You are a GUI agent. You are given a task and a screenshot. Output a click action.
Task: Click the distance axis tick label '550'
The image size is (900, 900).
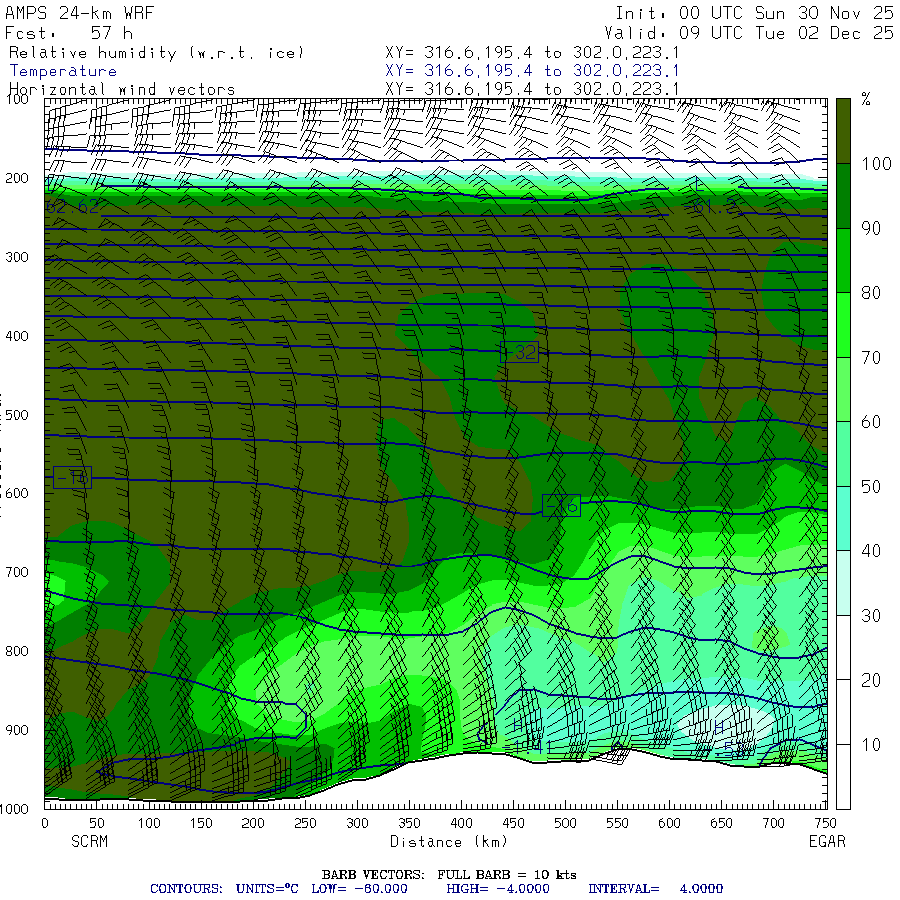(x=617, y=823)
